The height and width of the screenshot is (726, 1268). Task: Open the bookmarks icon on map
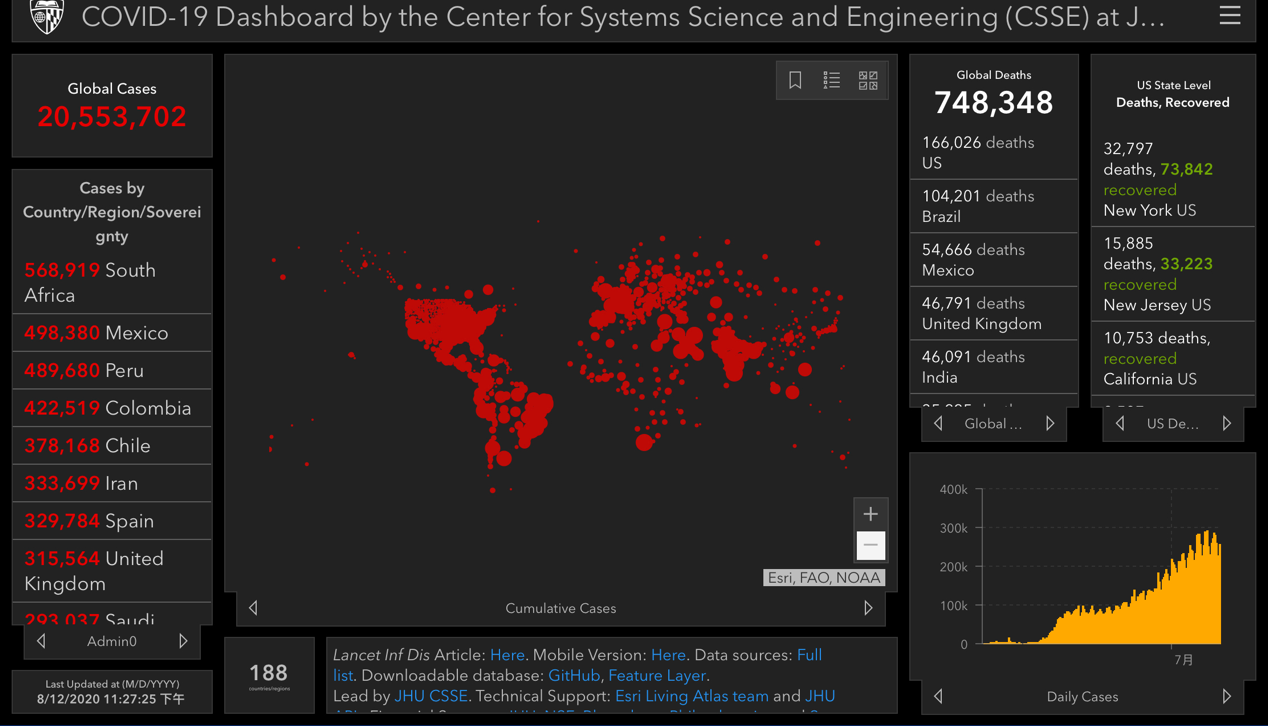[795, 81]
